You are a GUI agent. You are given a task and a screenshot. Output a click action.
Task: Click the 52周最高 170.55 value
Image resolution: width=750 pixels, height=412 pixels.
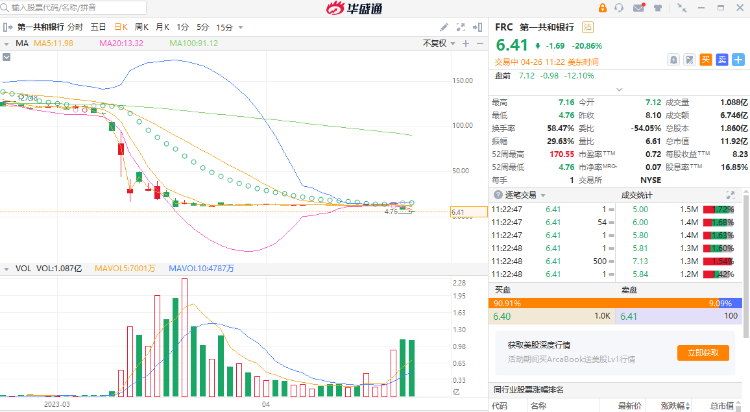click(x=562, y=154)
